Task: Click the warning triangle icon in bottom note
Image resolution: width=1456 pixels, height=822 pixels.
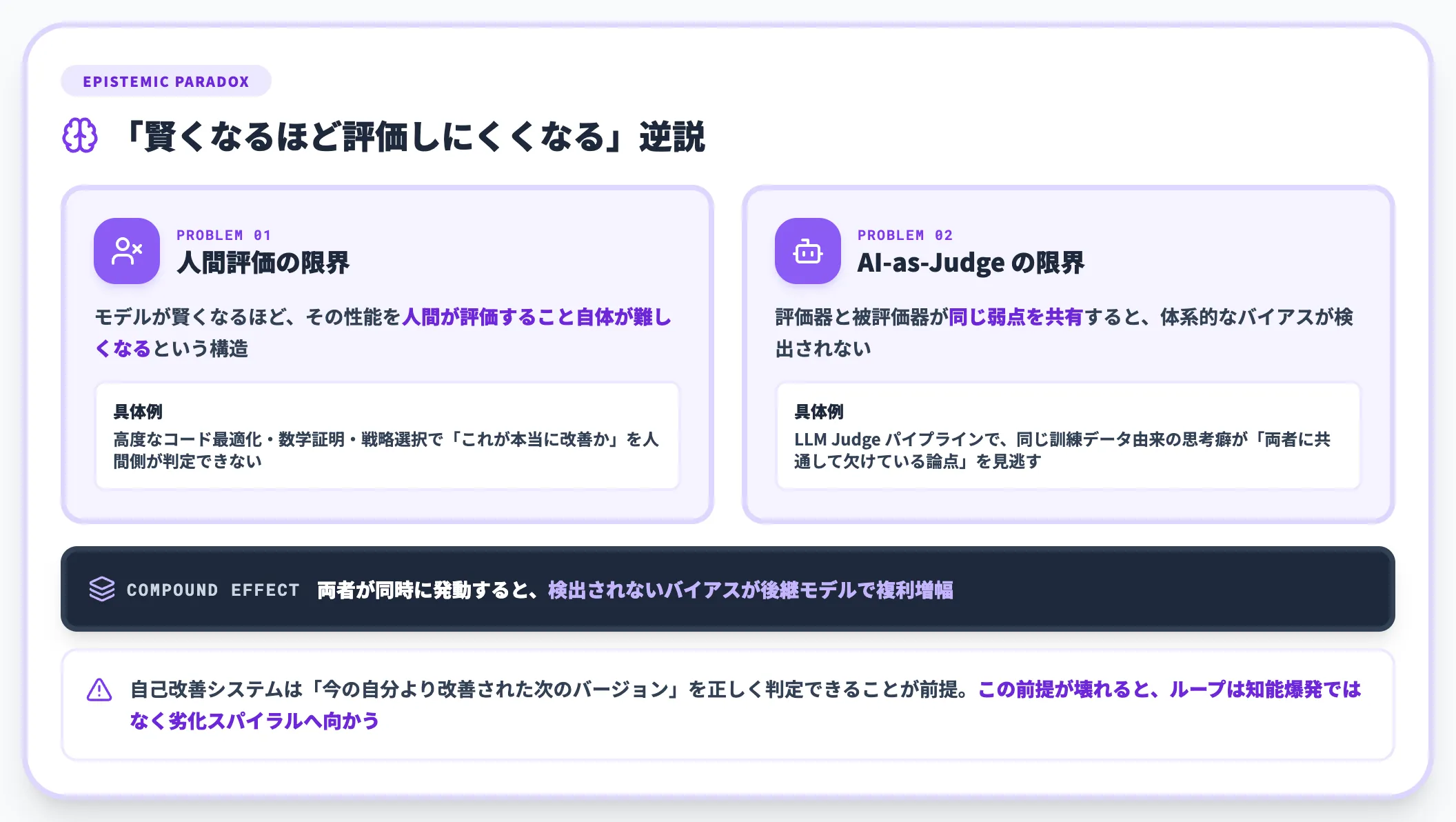Action: point(99,690)
